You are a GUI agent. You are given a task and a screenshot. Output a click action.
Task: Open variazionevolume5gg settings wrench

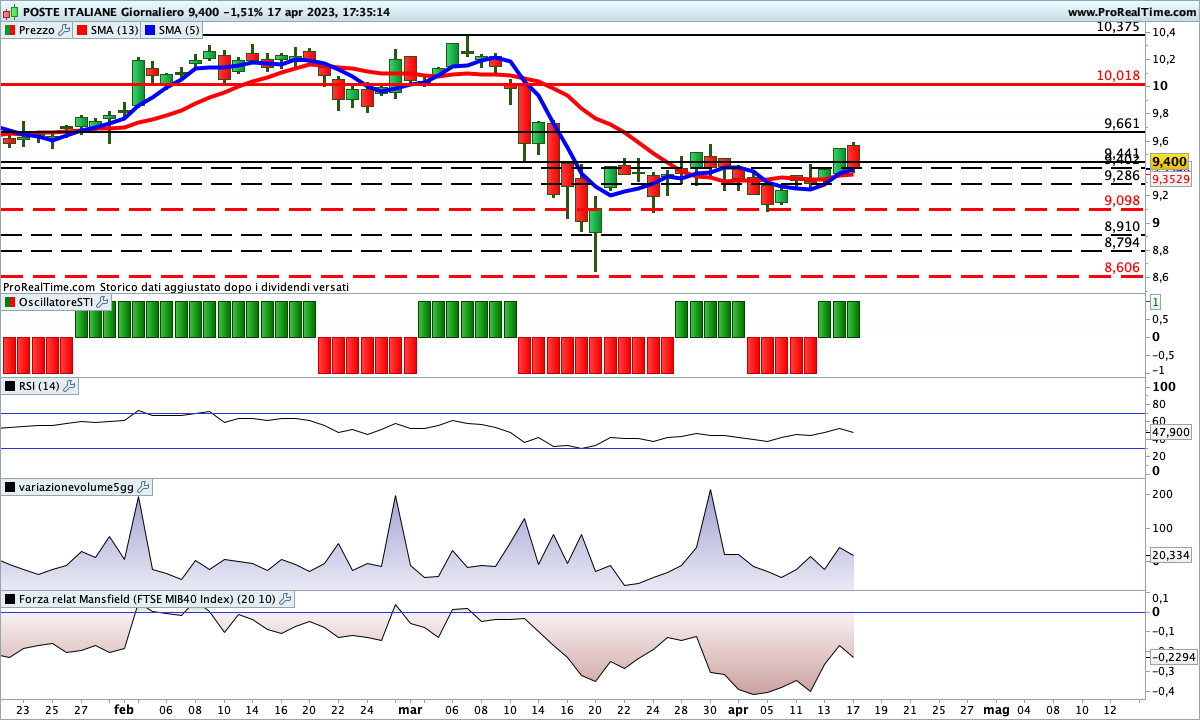[143, 487]
